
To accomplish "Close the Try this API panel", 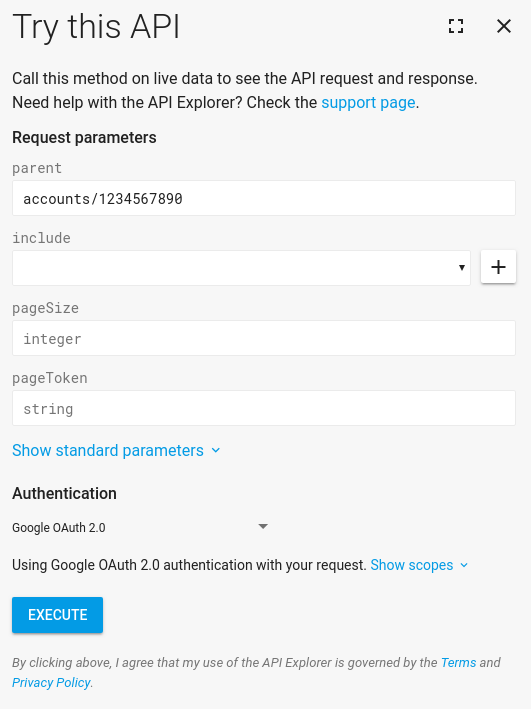I will coord(504,26).
